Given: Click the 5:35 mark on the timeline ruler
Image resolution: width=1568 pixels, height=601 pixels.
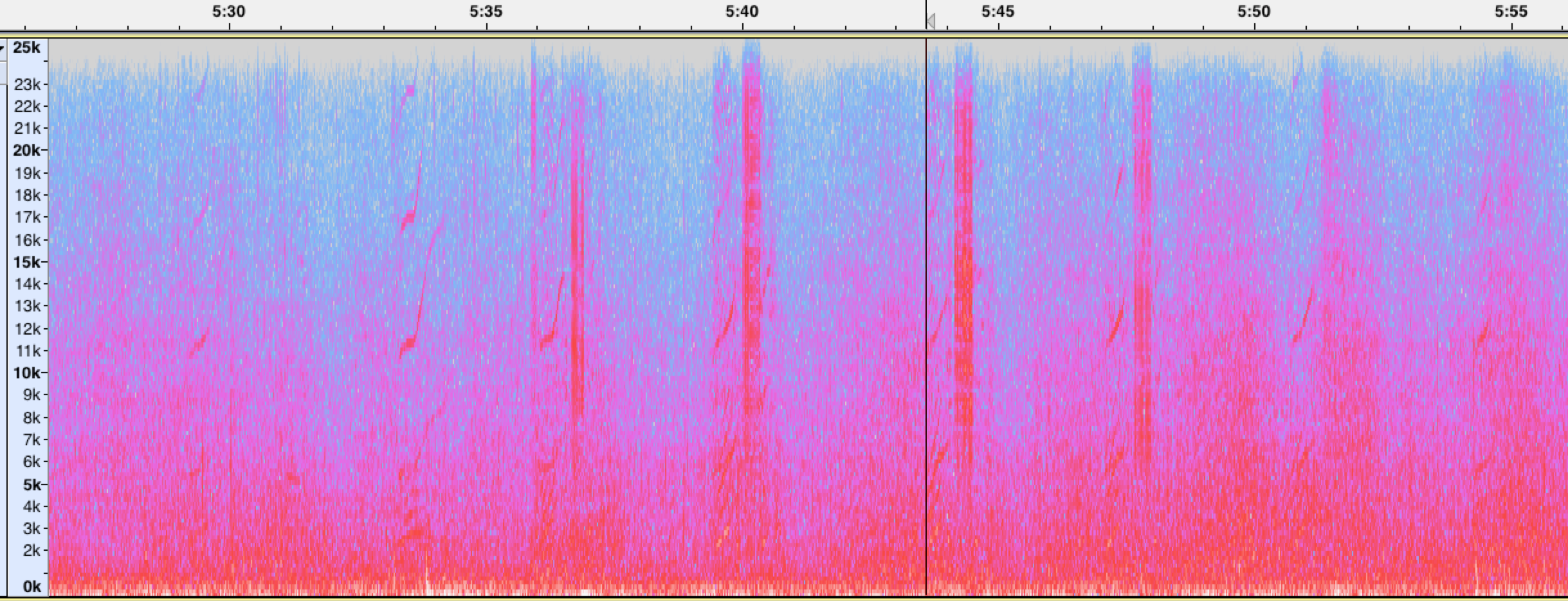Looking at the screenshot, I should [x=486, y=12].
